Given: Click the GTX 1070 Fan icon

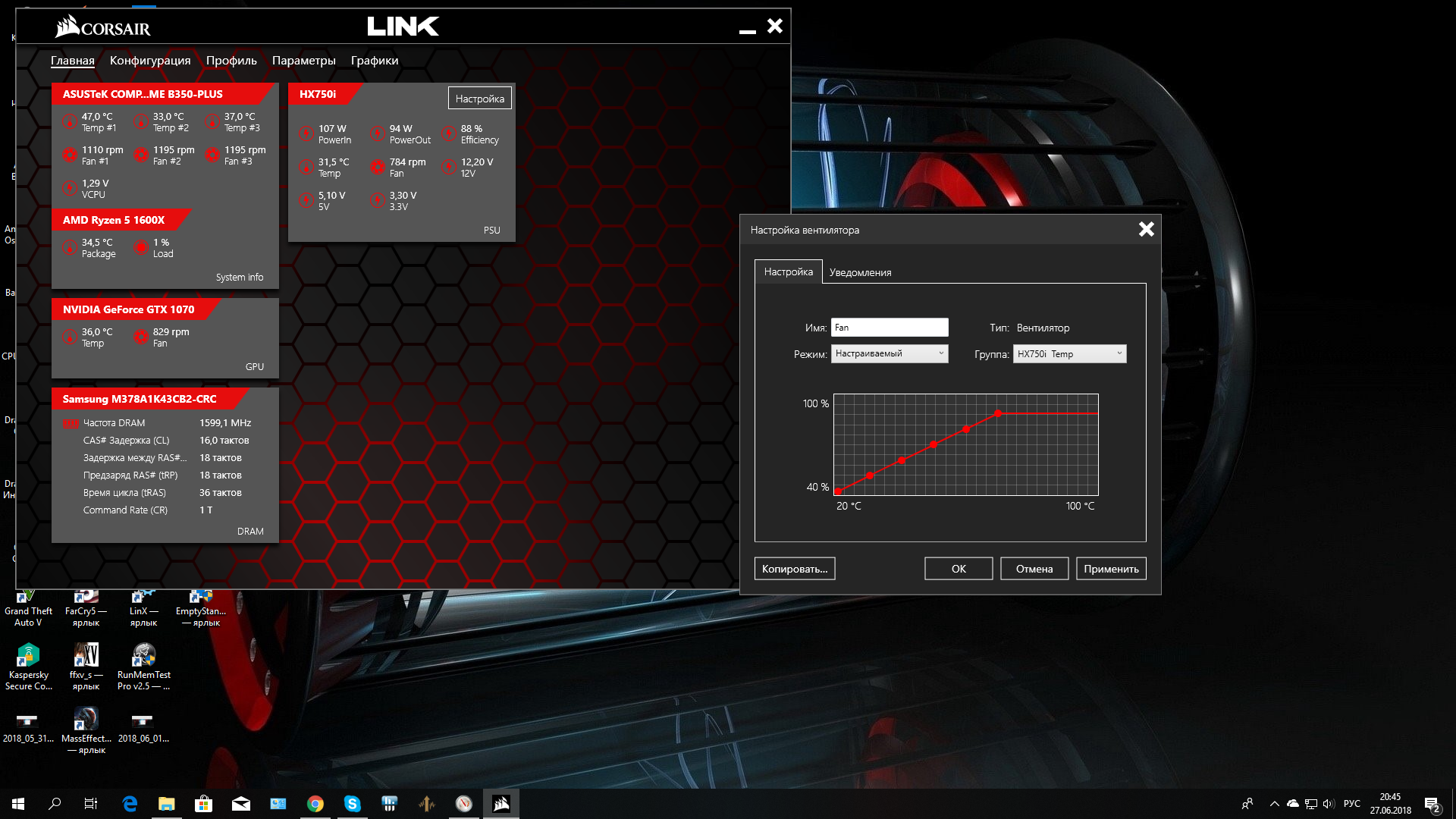Looking at the screenshot, I should (x=140, y=337).
